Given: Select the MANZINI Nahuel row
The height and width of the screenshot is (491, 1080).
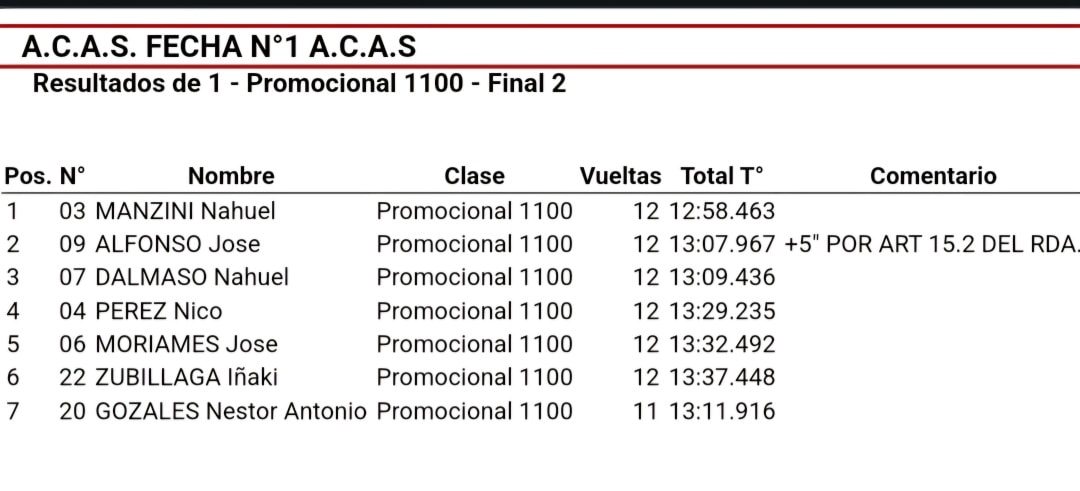Looking at the screenshot, I should 540,211.
